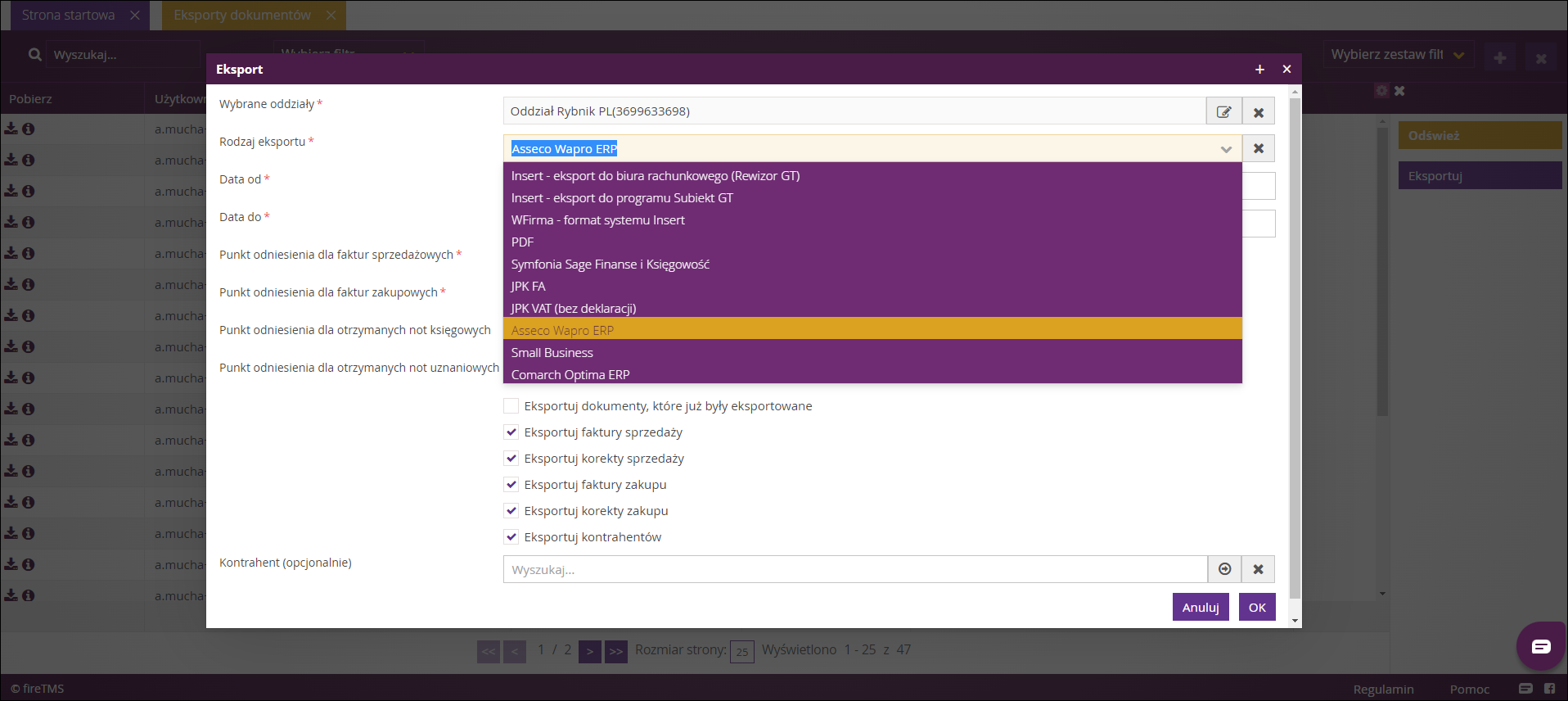The image size is (1568, 701).
Task: Select Eksporty dokumentów tab
Action: coord(242,15)
